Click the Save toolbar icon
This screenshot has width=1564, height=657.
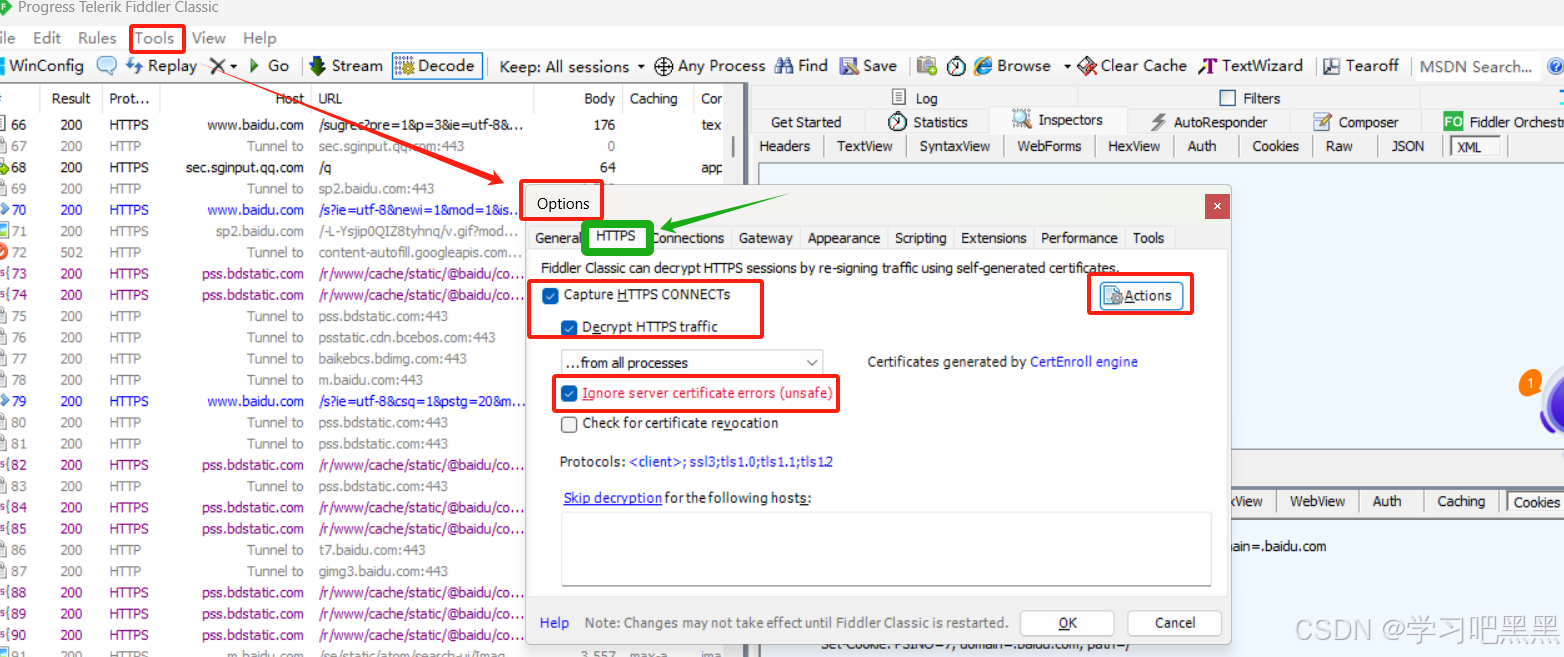(x=849, y=66)
